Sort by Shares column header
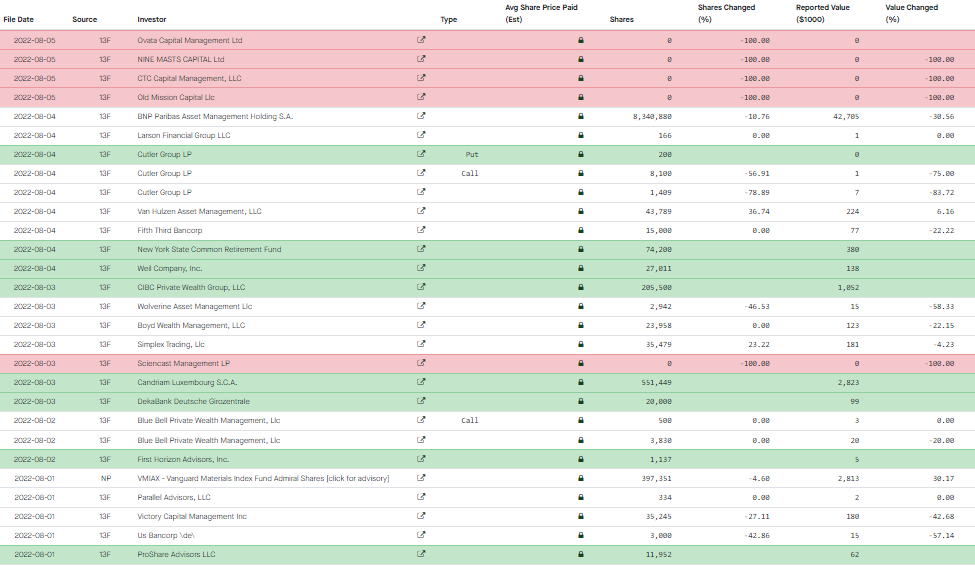The width and height of the screenshot is (975, 566). 621,19
